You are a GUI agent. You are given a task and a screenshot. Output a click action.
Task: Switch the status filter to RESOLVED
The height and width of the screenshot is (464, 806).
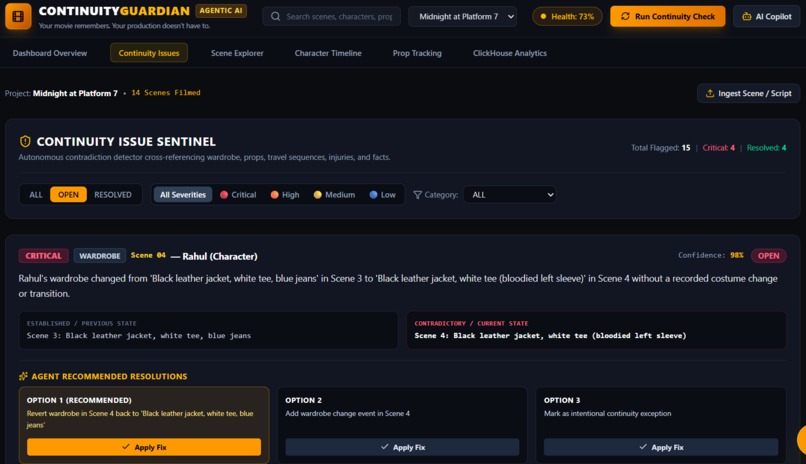tap(113, 195)
